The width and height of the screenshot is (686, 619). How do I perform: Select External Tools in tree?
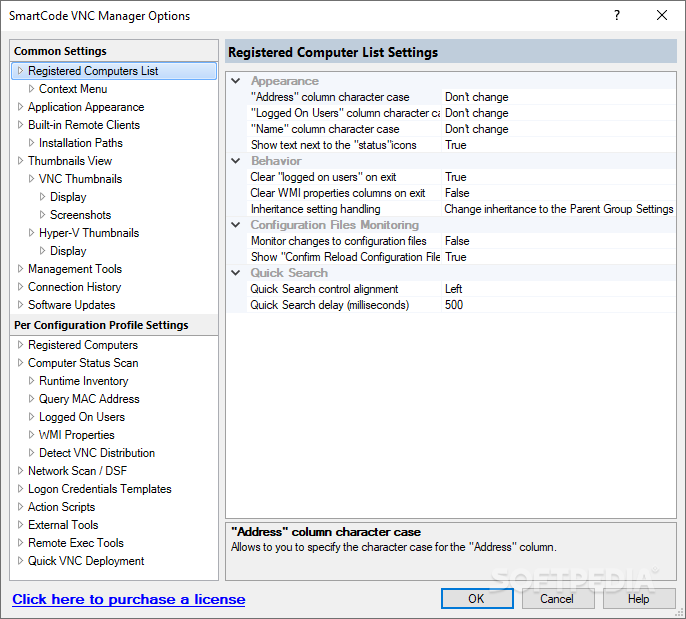[x=63, y=525]
